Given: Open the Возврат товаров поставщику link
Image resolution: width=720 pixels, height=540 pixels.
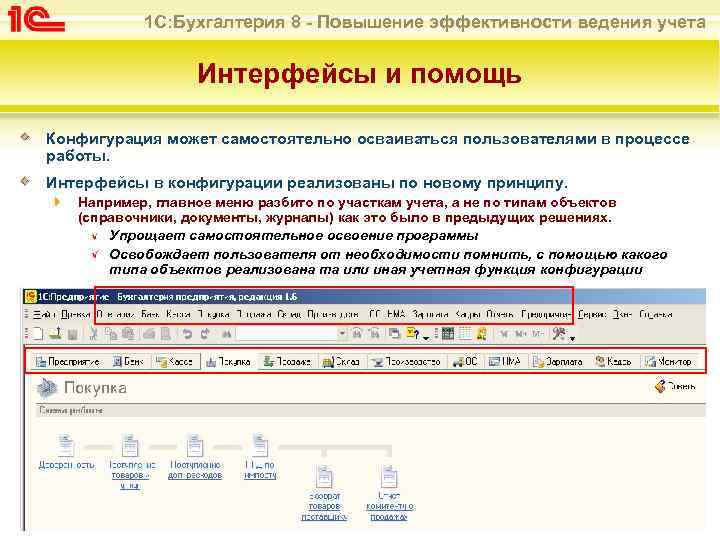Looking at the screenshot, I should [x=324, y=506].
